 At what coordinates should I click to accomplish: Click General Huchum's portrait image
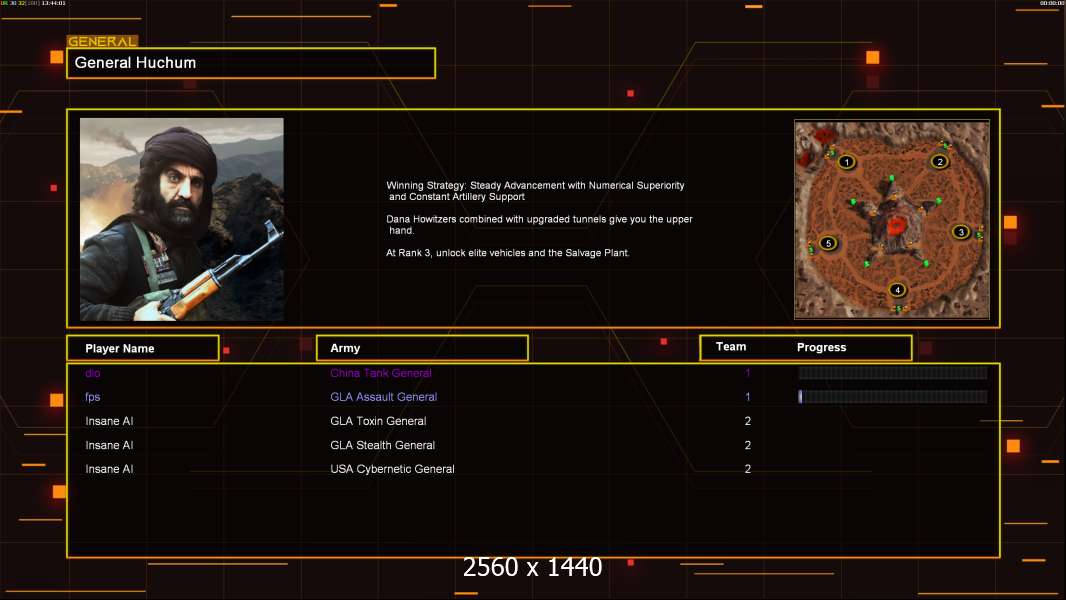[x=182, y=219]
